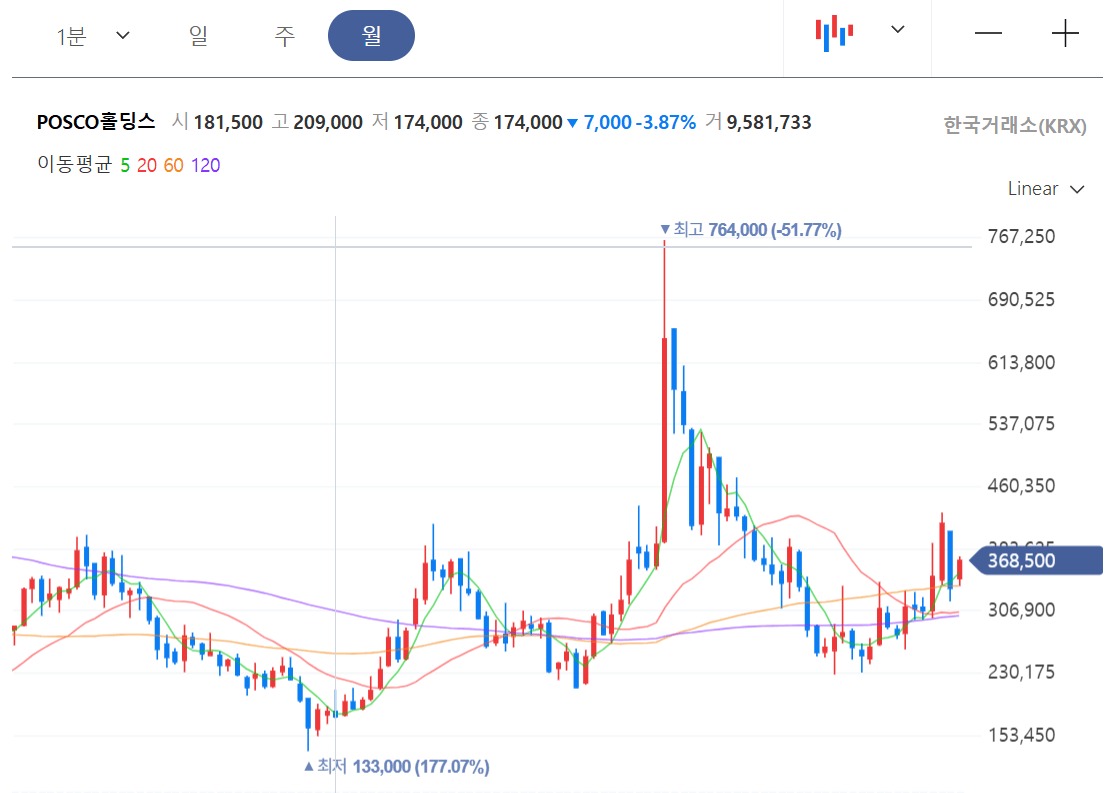This screenshot has height=793, width=1111.
Task: Click the 230,175 axis label
Action: click(x=1021, y=672)
